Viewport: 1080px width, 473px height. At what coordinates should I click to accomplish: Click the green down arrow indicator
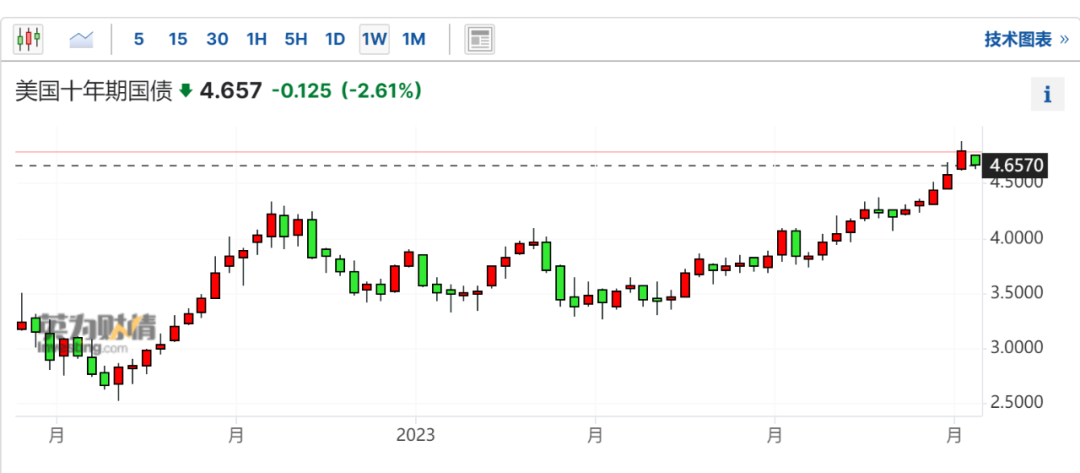pos(185,91)
